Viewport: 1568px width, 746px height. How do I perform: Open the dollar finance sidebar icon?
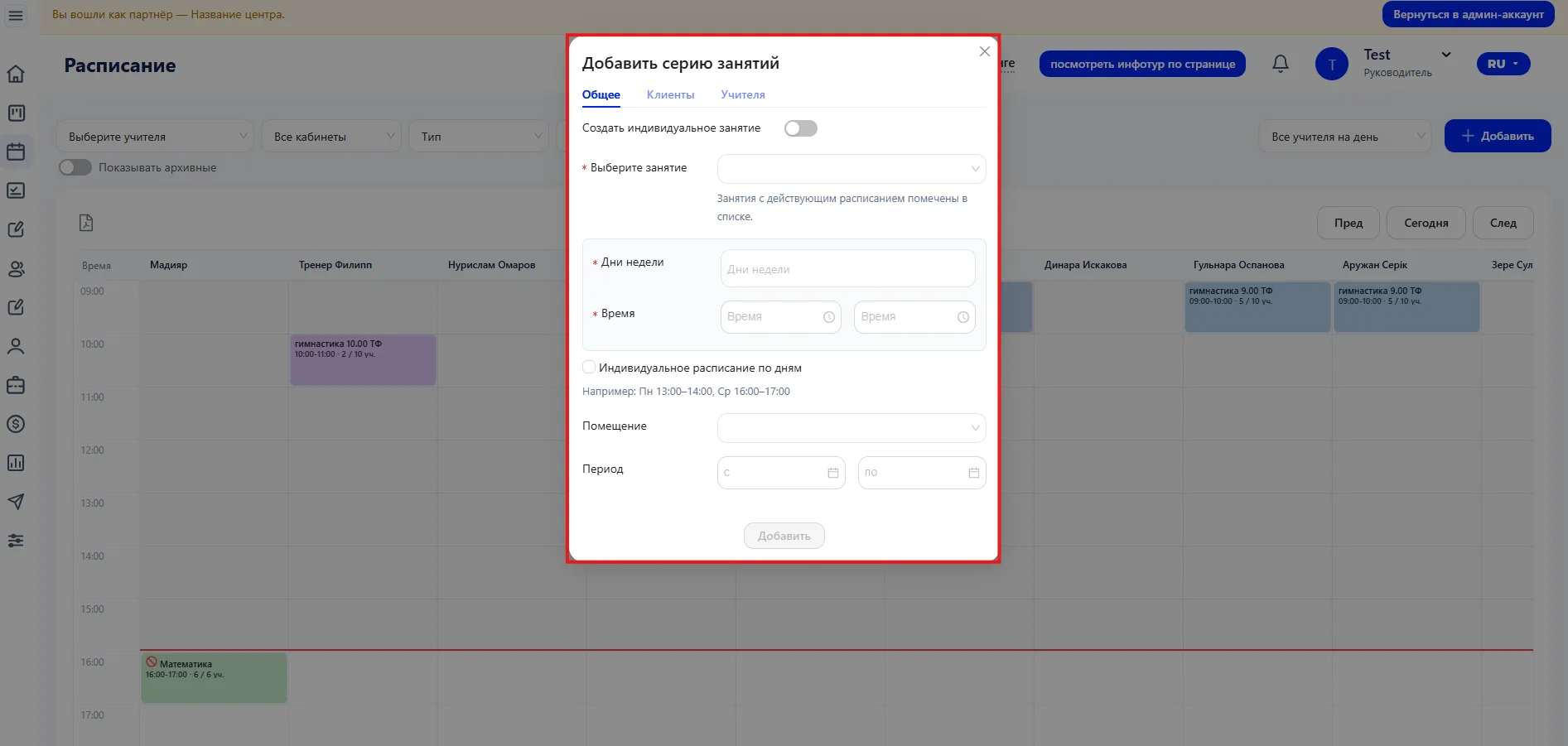(16, 424)
